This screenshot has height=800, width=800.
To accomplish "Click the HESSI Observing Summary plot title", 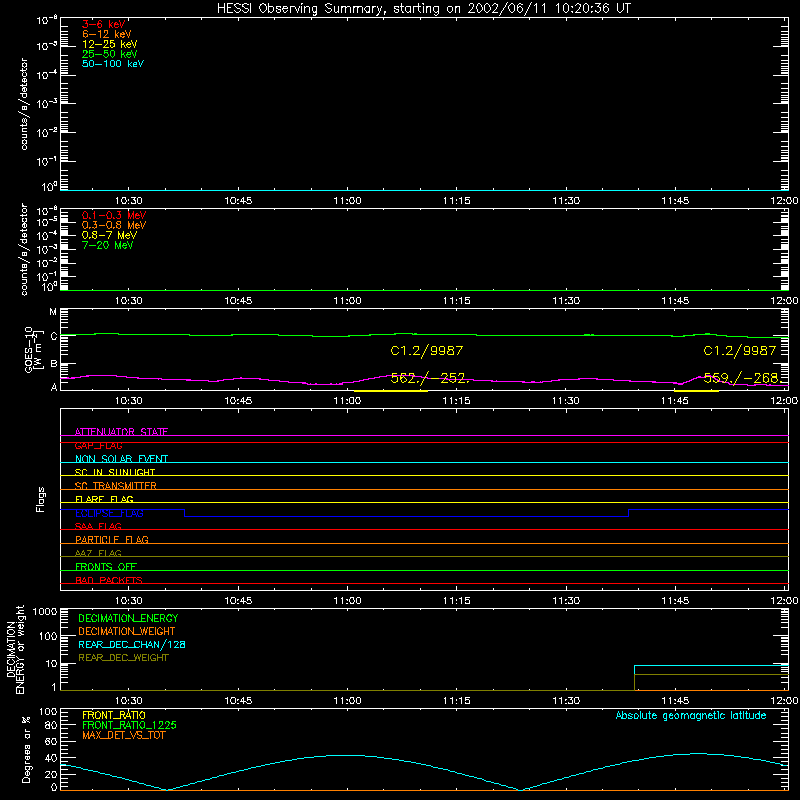I will pos(423,9).
